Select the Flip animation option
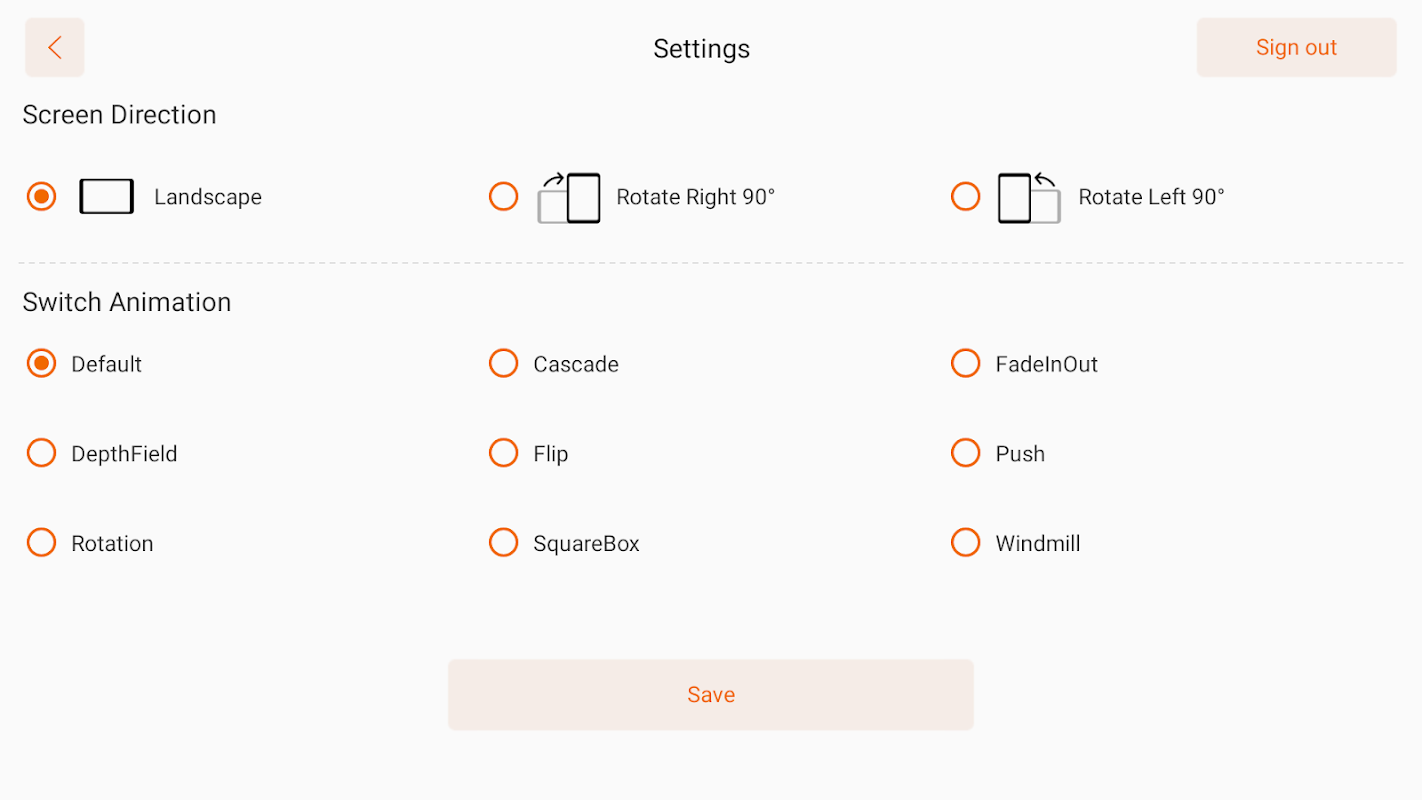Screen dimensions: 1422x800 click(503, 453)
